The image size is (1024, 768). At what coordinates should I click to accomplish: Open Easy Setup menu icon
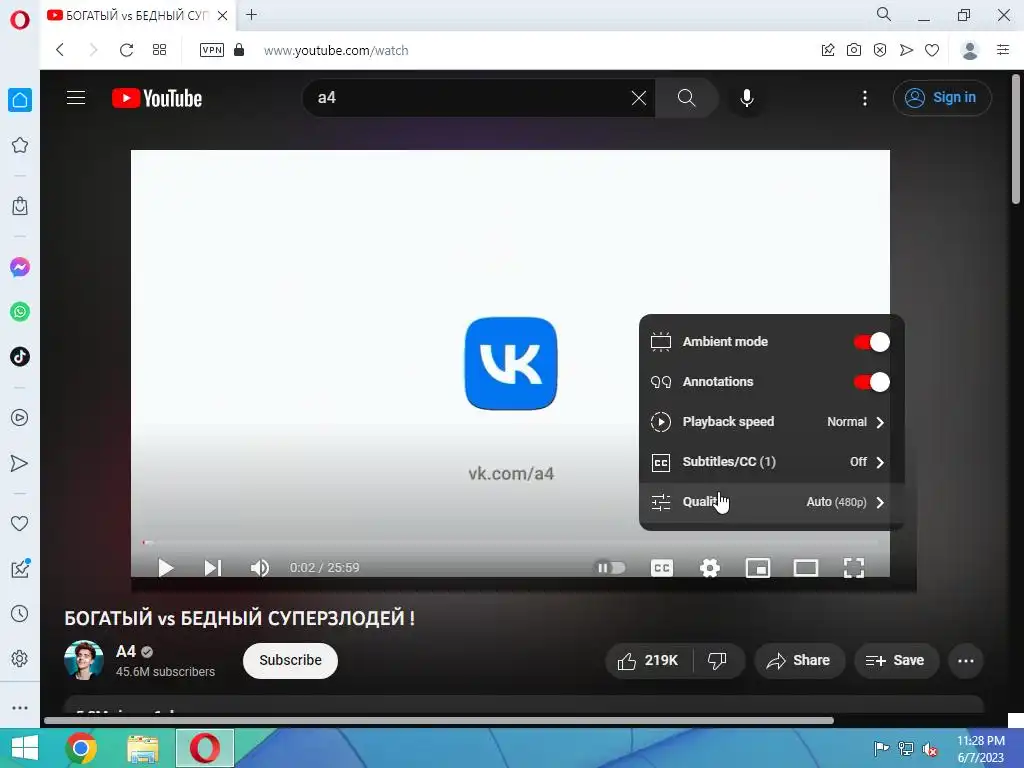1003,50
